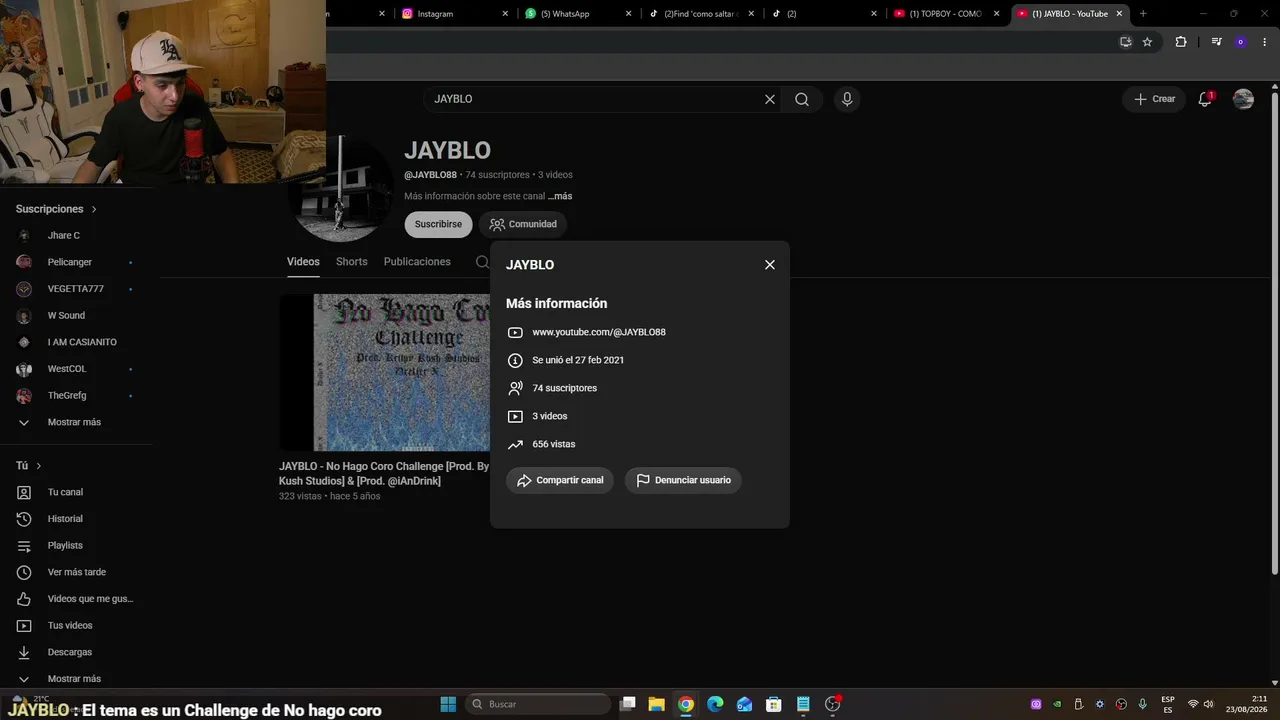Open the JAYBLO - No Hago Coro Challenge title
This screenshot has height=720, width=1280.
pyautogui.click(x=384, y=473)
